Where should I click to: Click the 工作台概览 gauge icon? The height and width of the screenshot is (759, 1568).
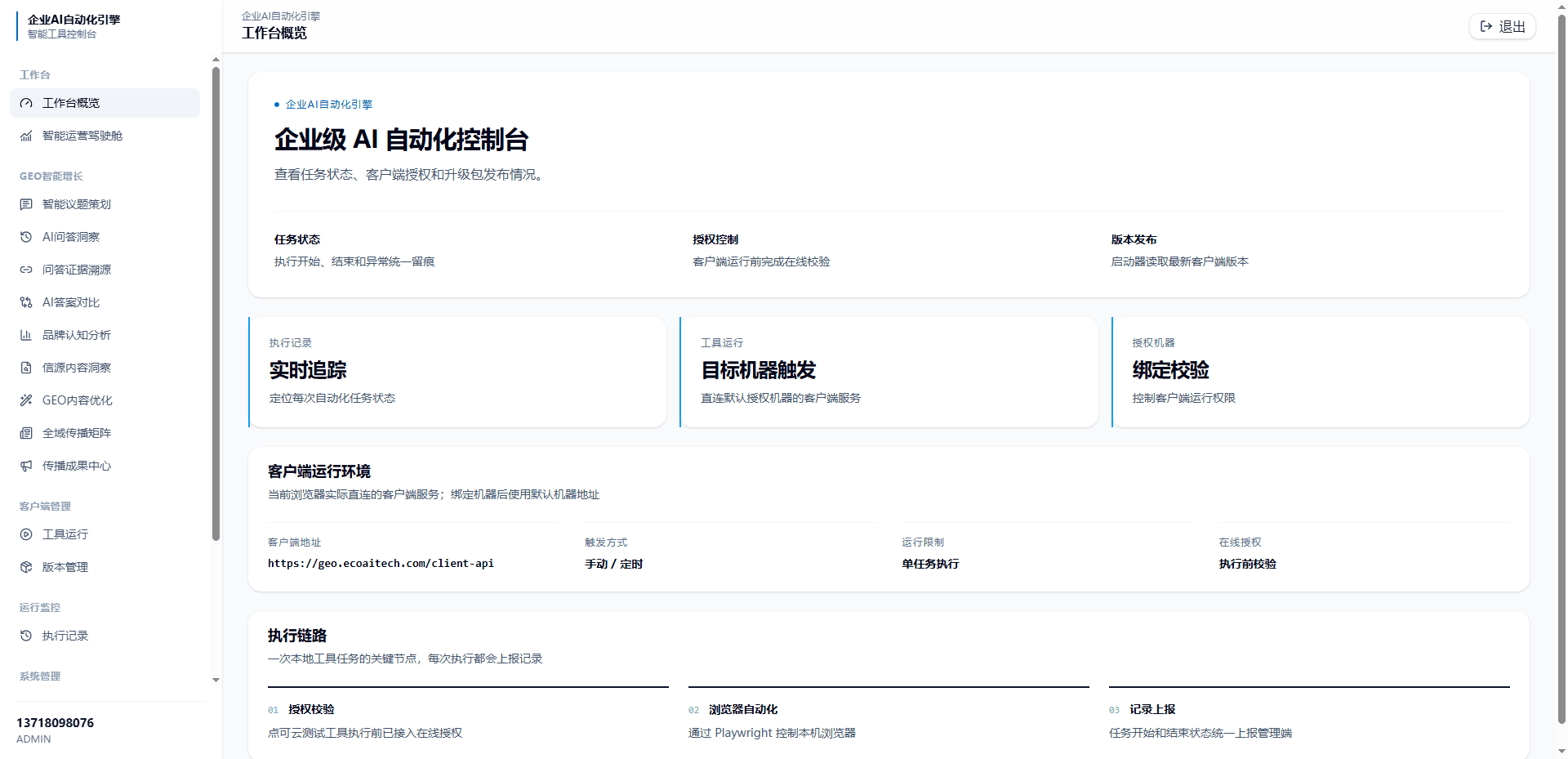pyautogui.click(x=26, y=103)
